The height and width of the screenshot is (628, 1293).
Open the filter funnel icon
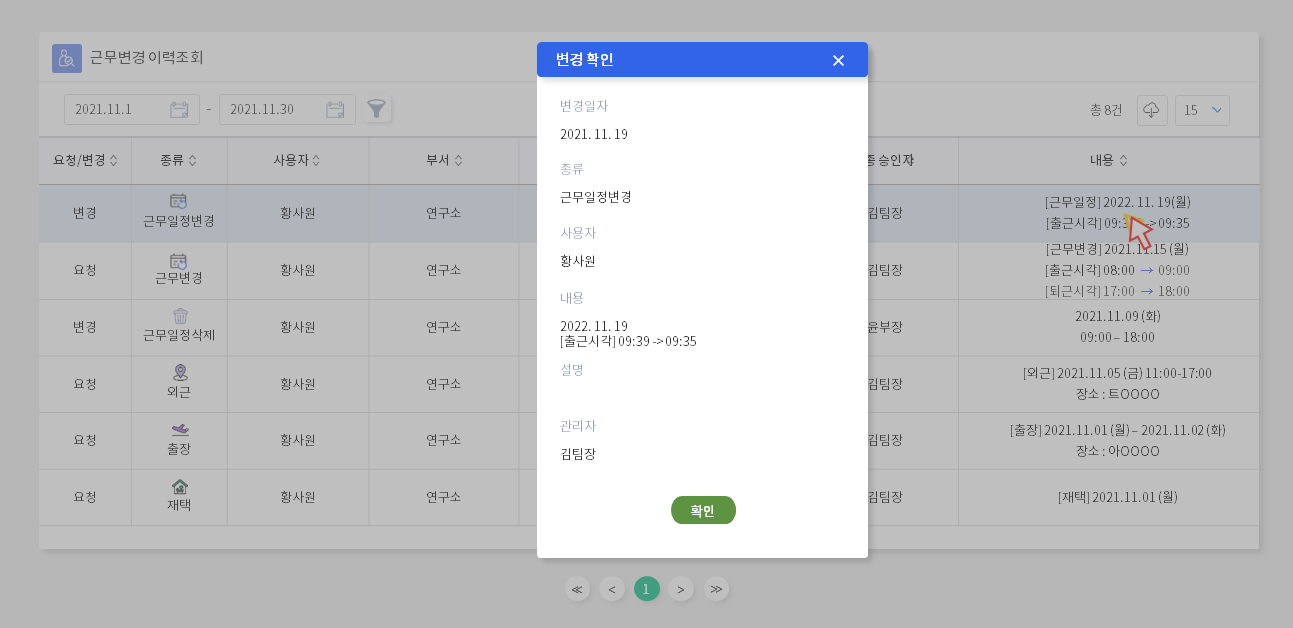tap(376, 109)
